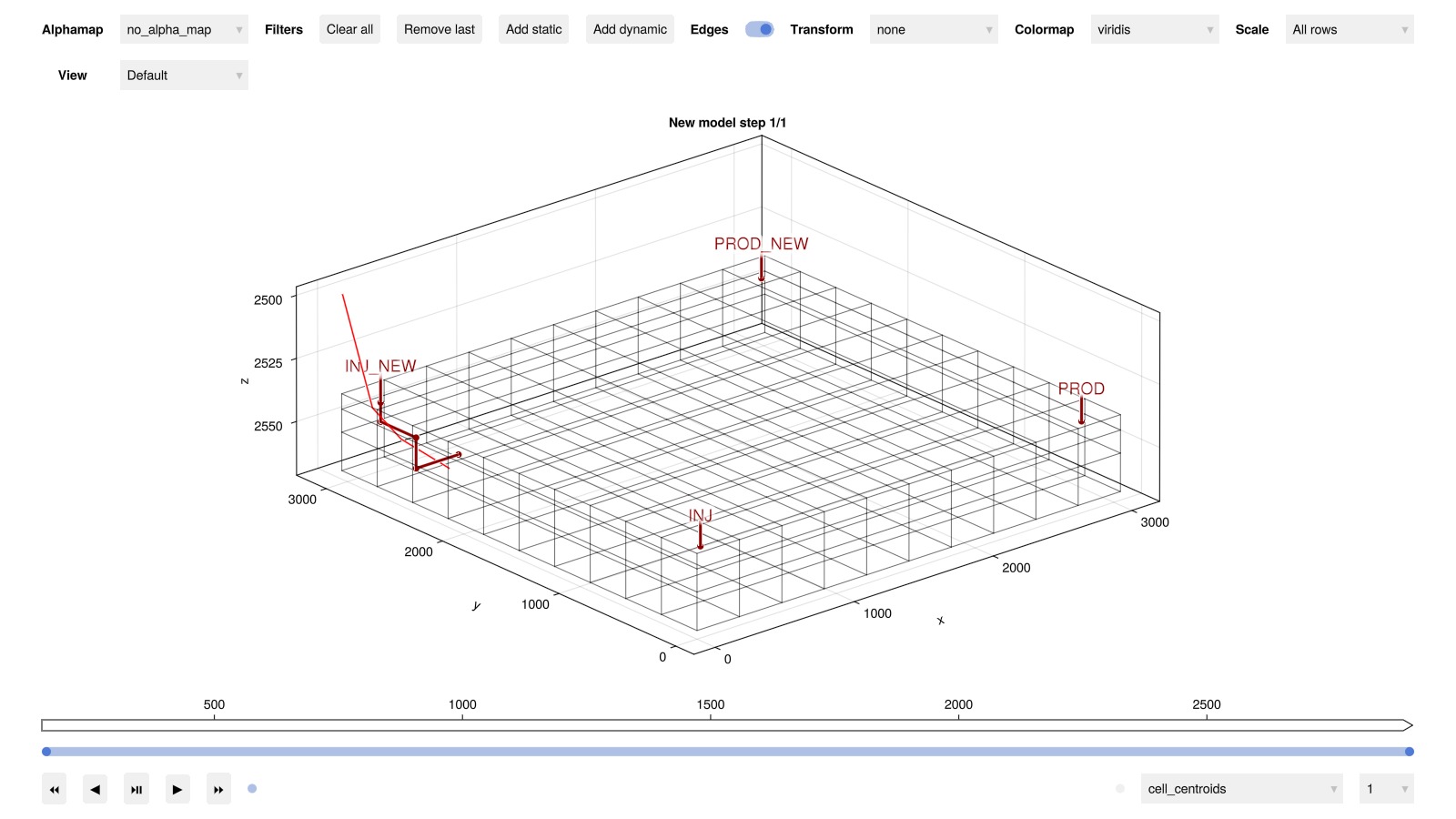Click the play forward arrow button
1456x819 pixels.
(x=177, y=789)
